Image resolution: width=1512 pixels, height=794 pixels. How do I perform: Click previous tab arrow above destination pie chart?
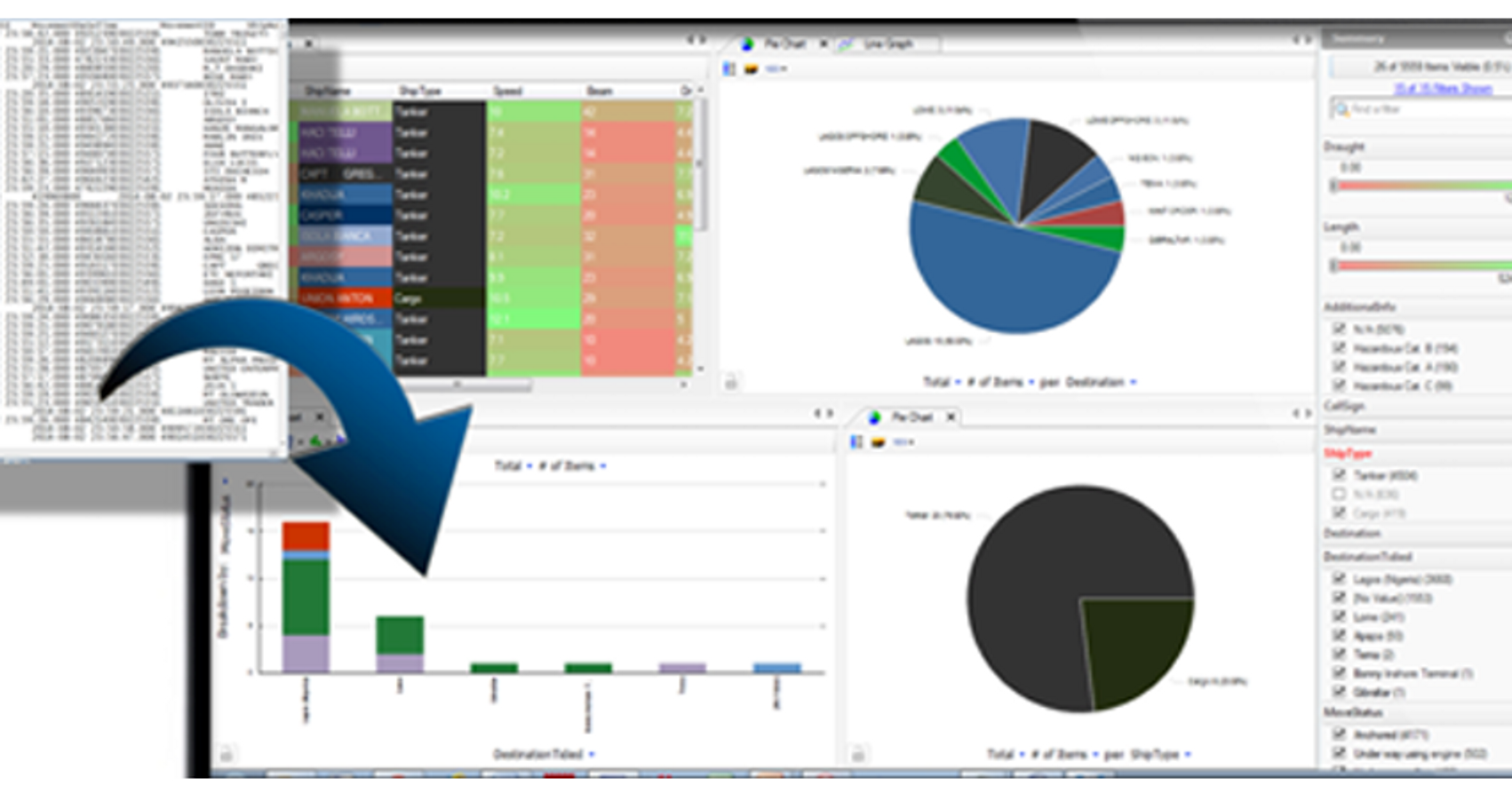pos(1295,40)
